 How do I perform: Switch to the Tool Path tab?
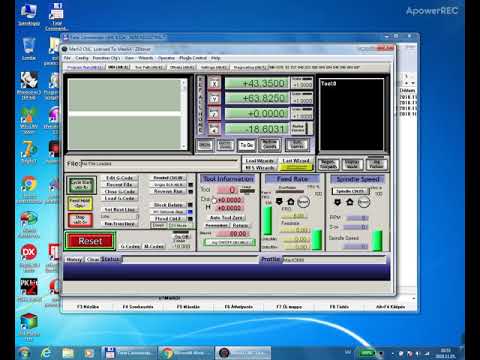pos(149,67)
